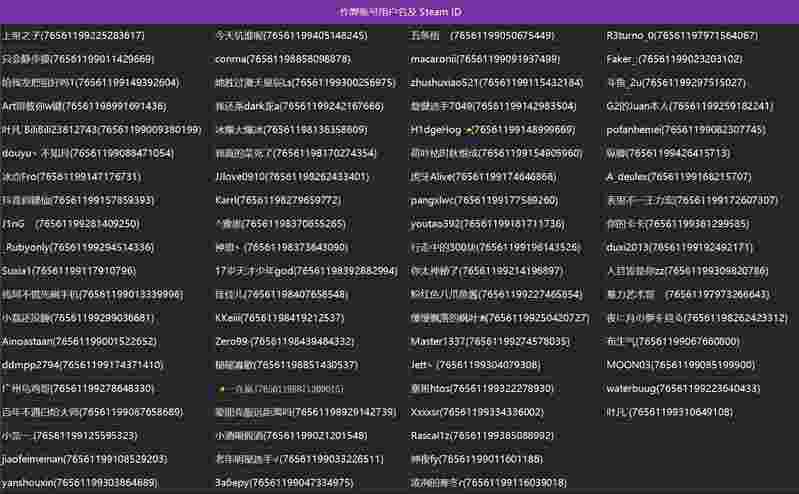
Task: Select the 'MOON03' player entry
Action: (x=681, y=365)
